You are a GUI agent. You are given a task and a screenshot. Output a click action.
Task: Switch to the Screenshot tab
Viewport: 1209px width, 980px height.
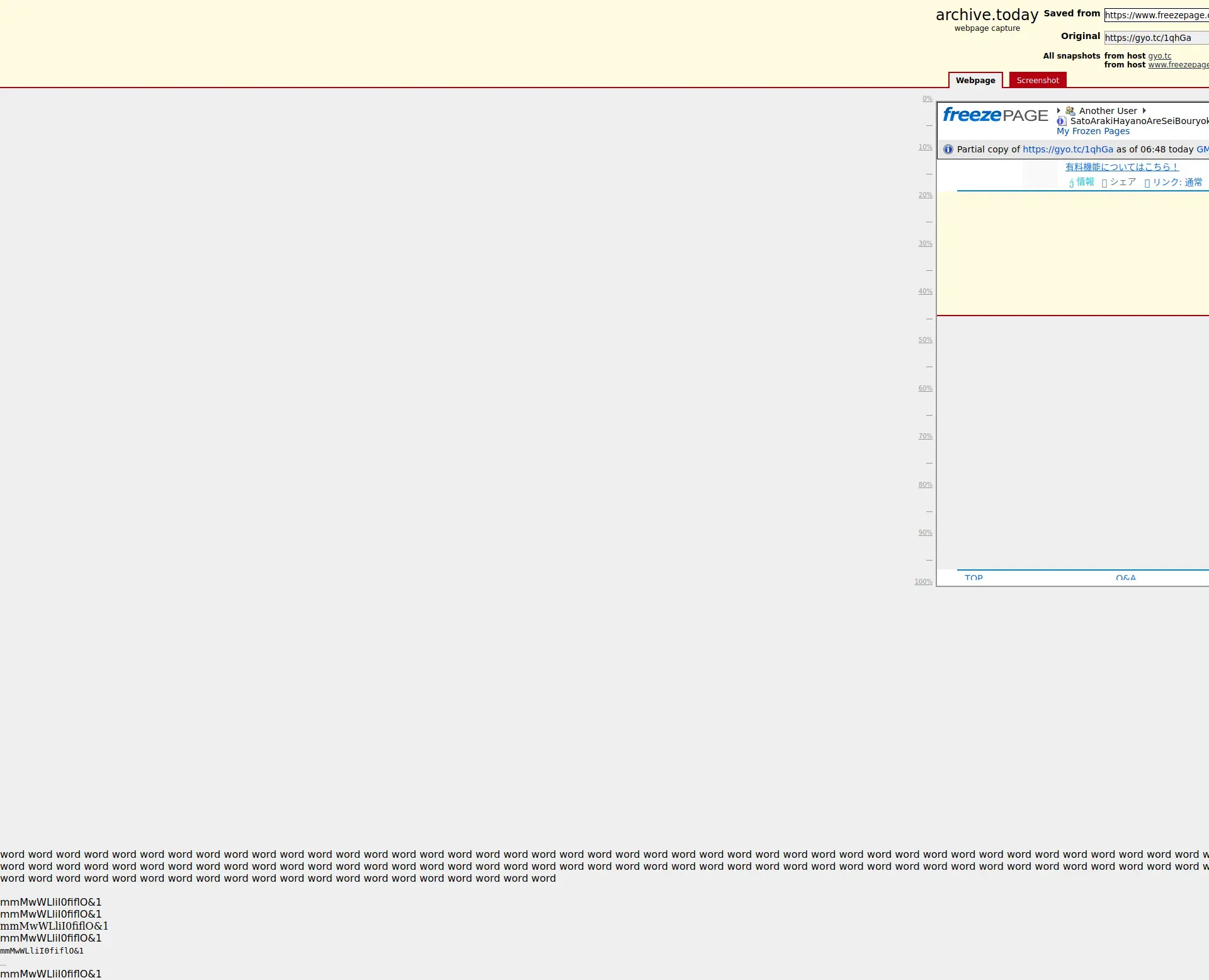1037,80
